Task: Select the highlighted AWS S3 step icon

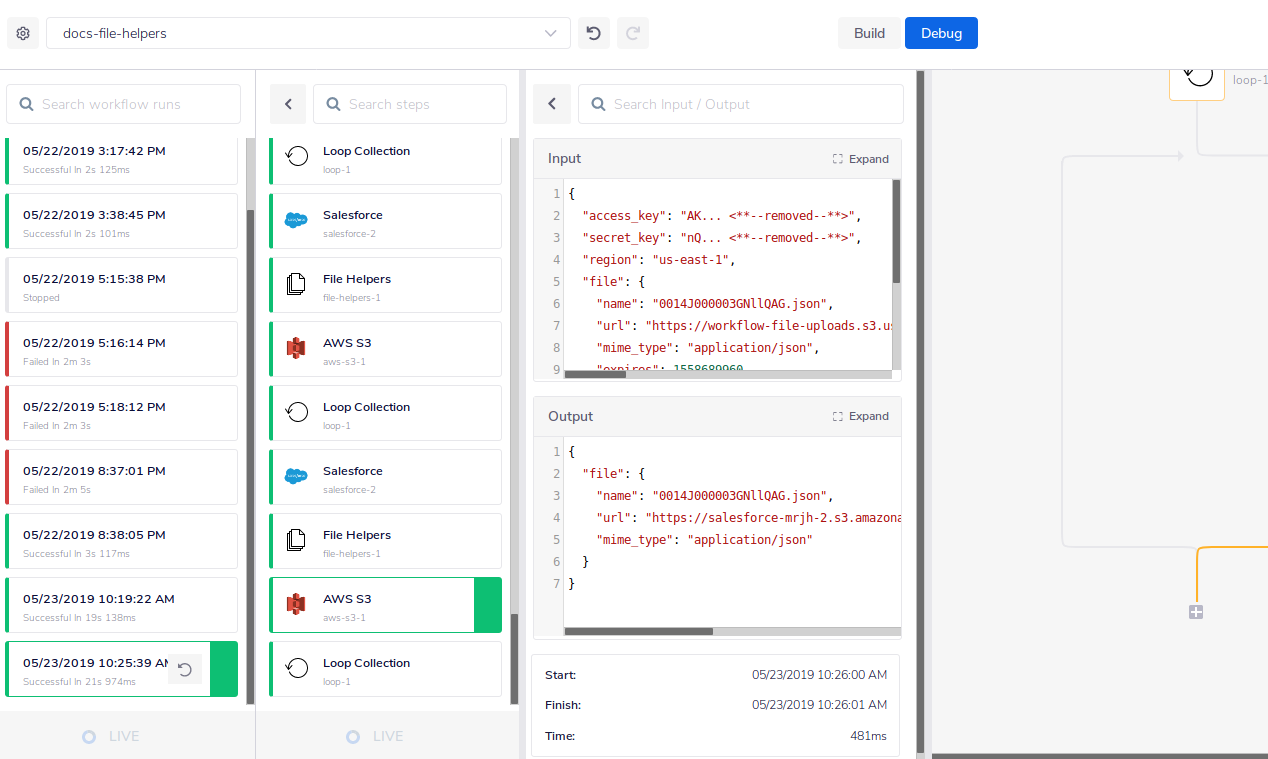Action: coord(296,605)
